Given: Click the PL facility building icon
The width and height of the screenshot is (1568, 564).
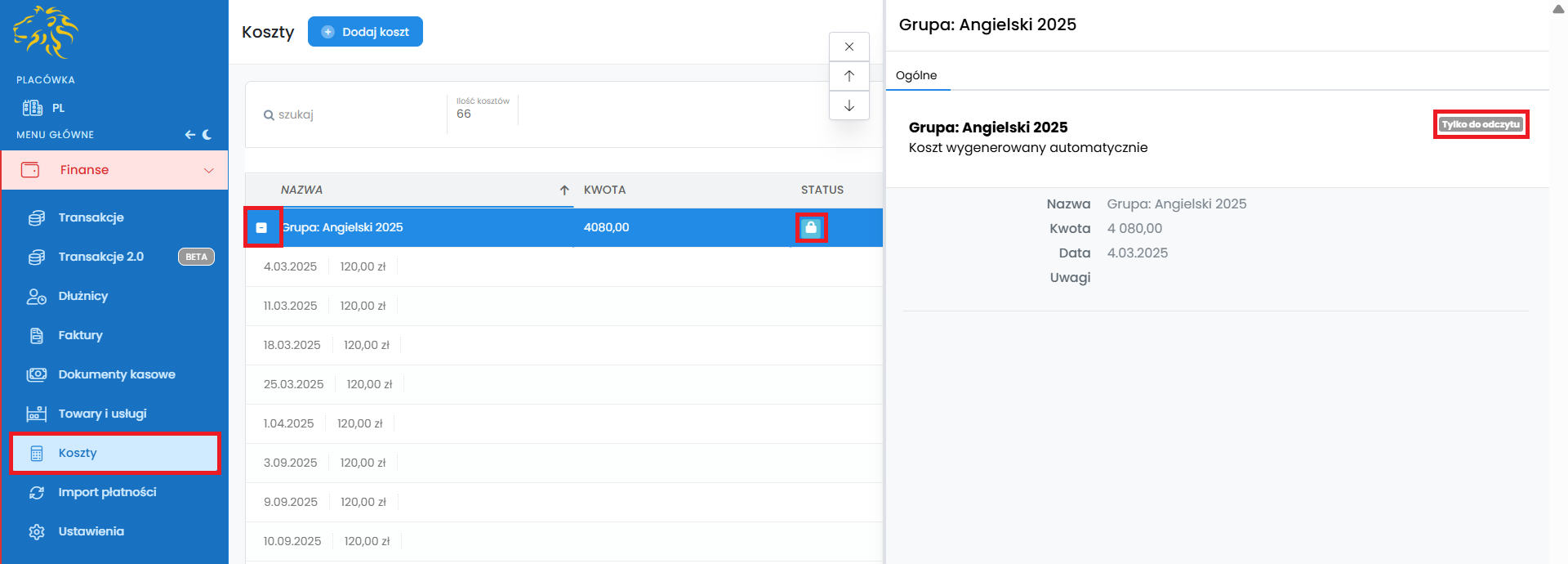Looking at the screenshot, I should click(x=33, y=108).
